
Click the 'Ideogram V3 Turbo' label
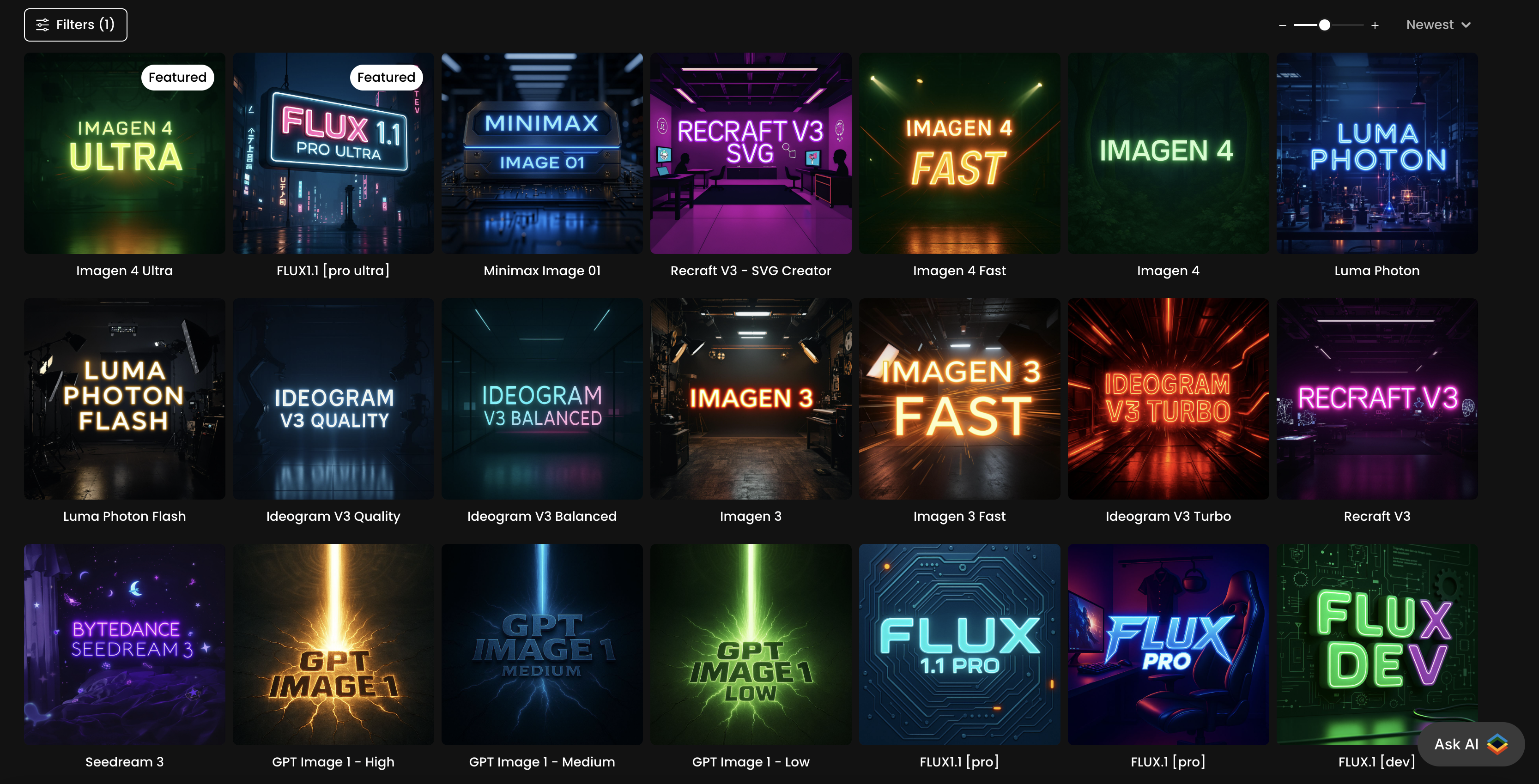(x=1169, y=517)
